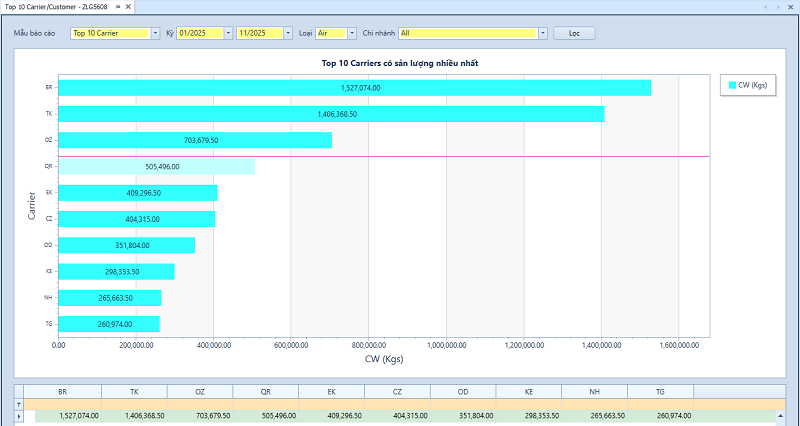Click the TK bar showing 1,406,368.50
Screen dimensions: 800x426
pyautogui.click(x=331, y=114)
